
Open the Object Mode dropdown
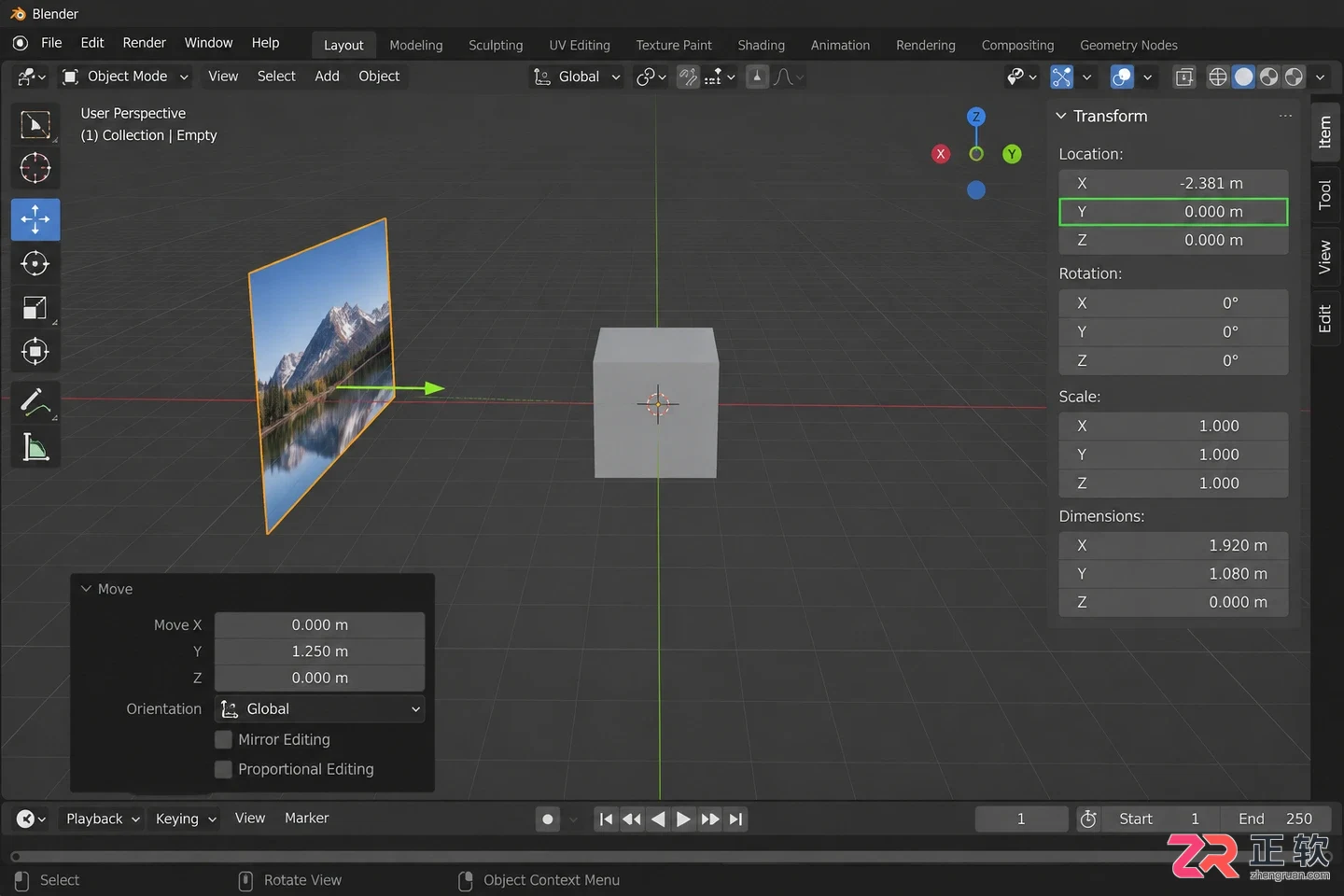[126, 77]
